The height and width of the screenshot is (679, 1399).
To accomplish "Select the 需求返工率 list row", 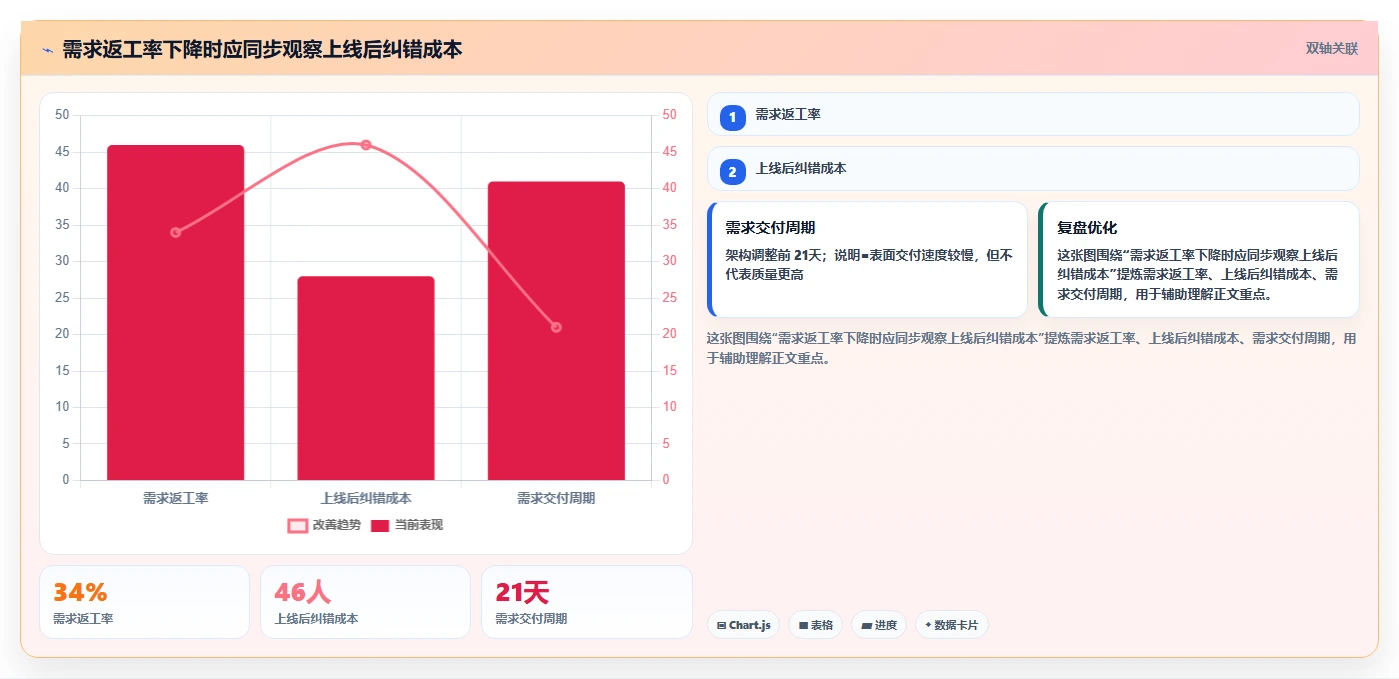I will coord(1033,115).
